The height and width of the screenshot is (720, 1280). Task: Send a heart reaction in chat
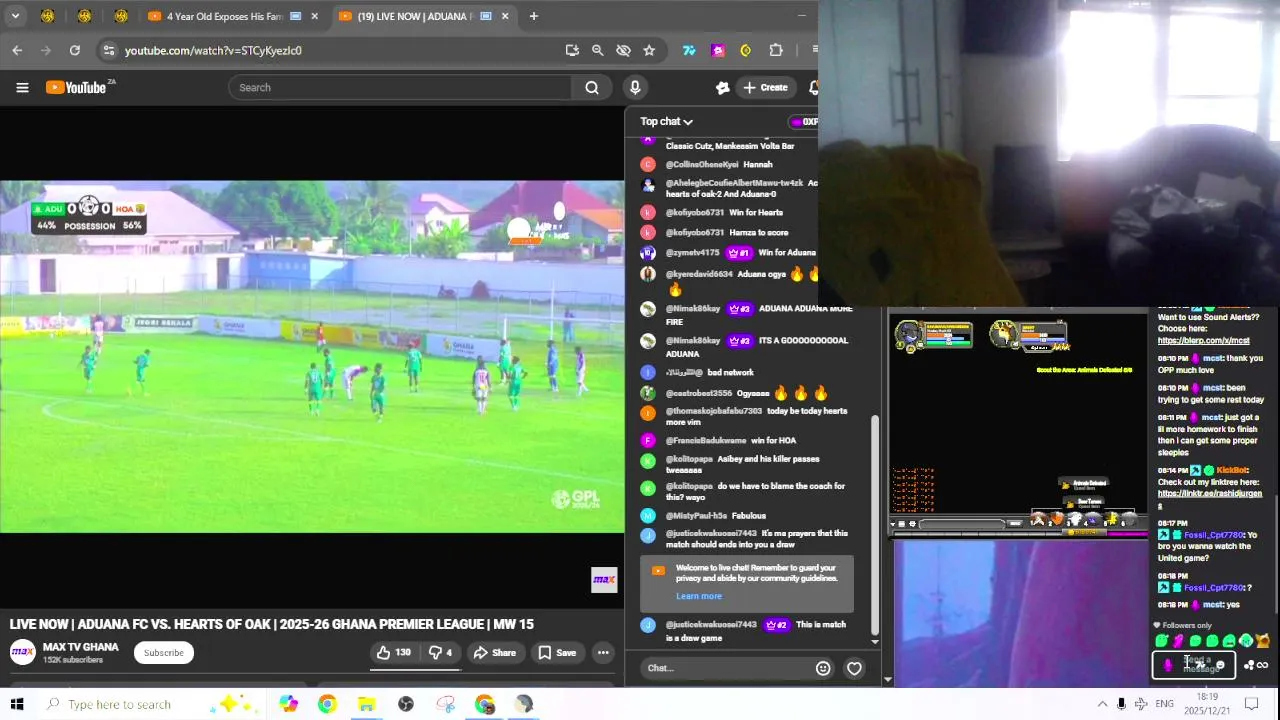(854, 668)
